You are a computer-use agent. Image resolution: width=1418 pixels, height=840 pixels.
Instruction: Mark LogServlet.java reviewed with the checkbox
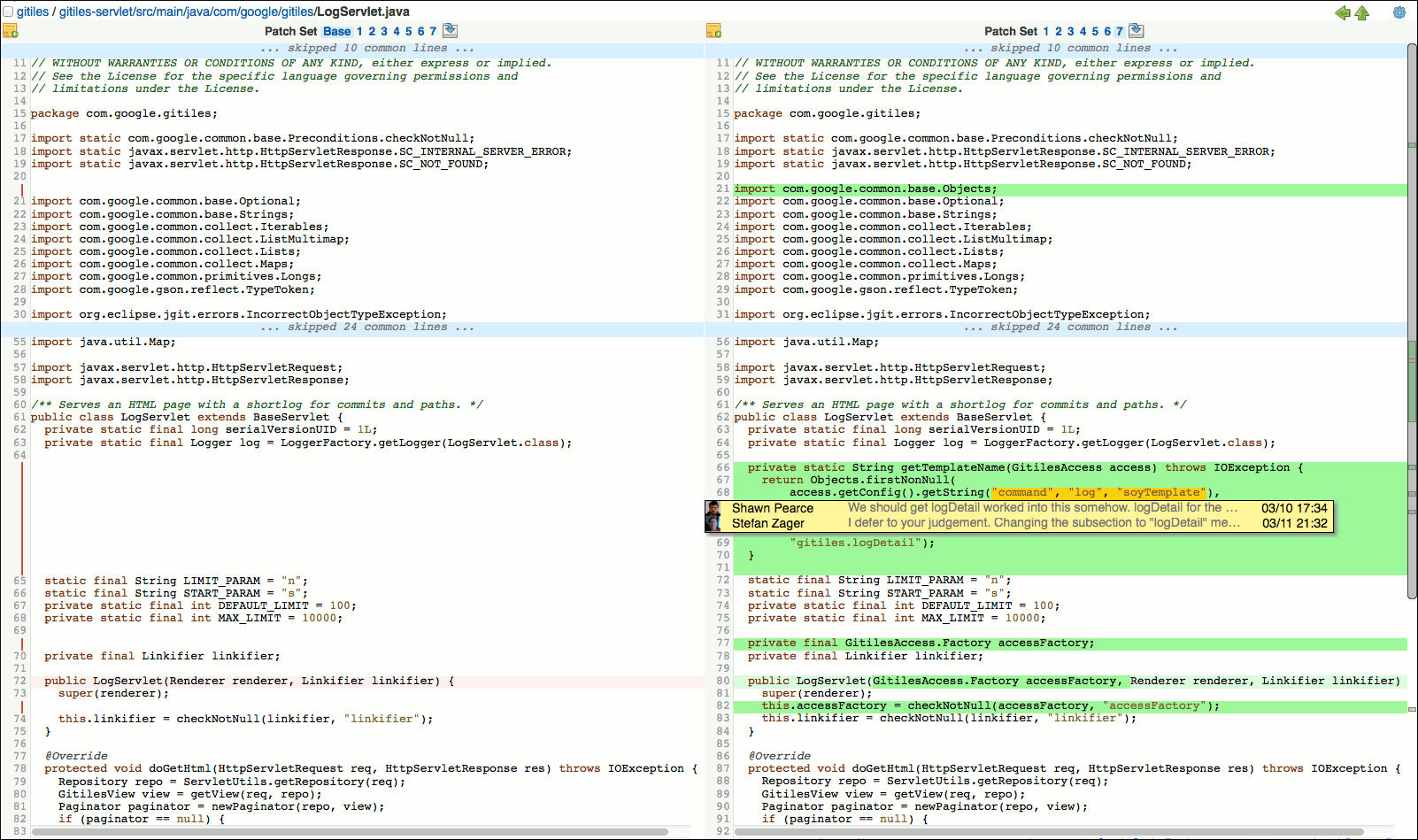click(8, 11)
